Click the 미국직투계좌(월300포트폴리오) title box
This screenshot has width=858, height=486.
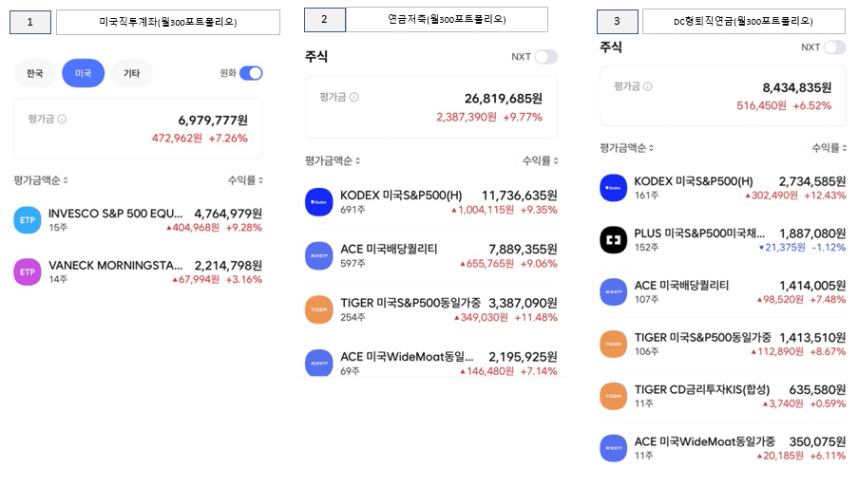(x=168, y=22)
